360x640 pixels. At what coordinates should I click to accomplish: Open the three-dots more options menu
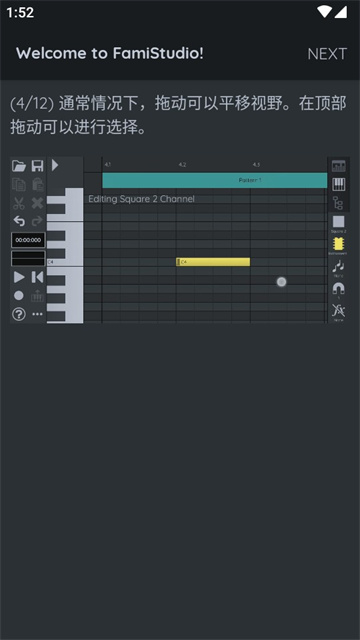click(38, 314)
